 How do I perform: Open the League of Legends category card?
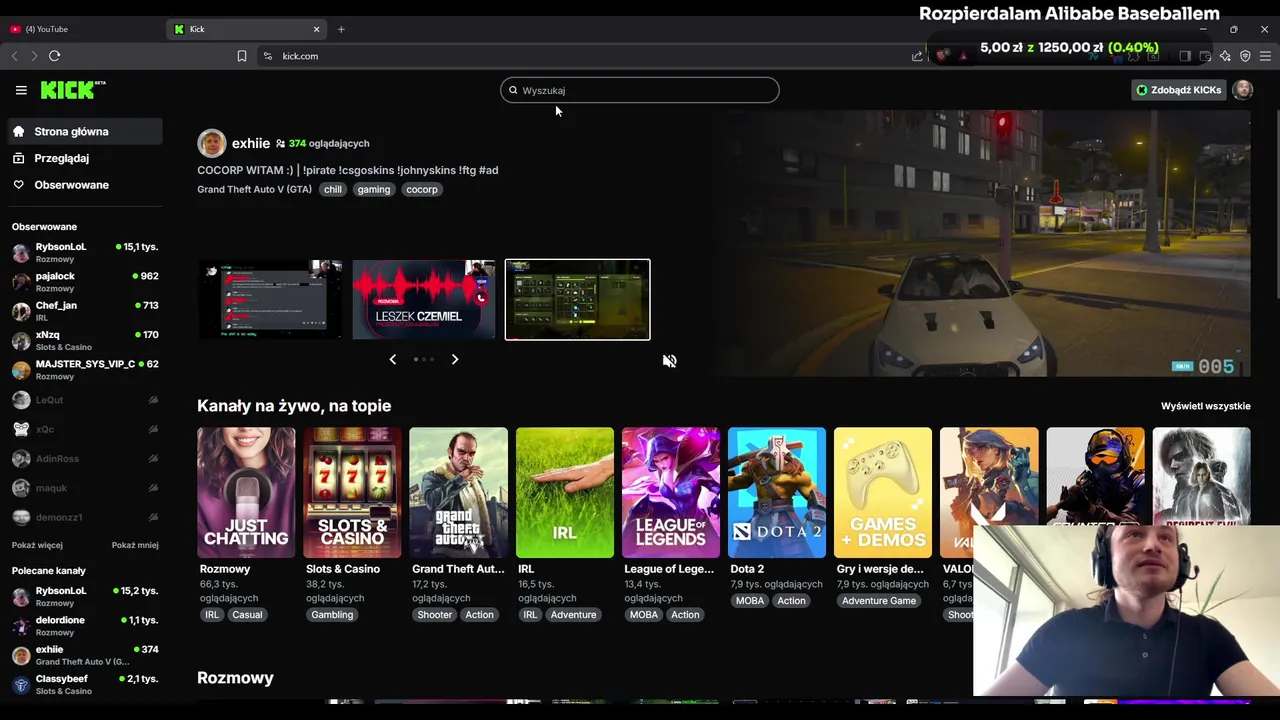click(x=671, y=493)
